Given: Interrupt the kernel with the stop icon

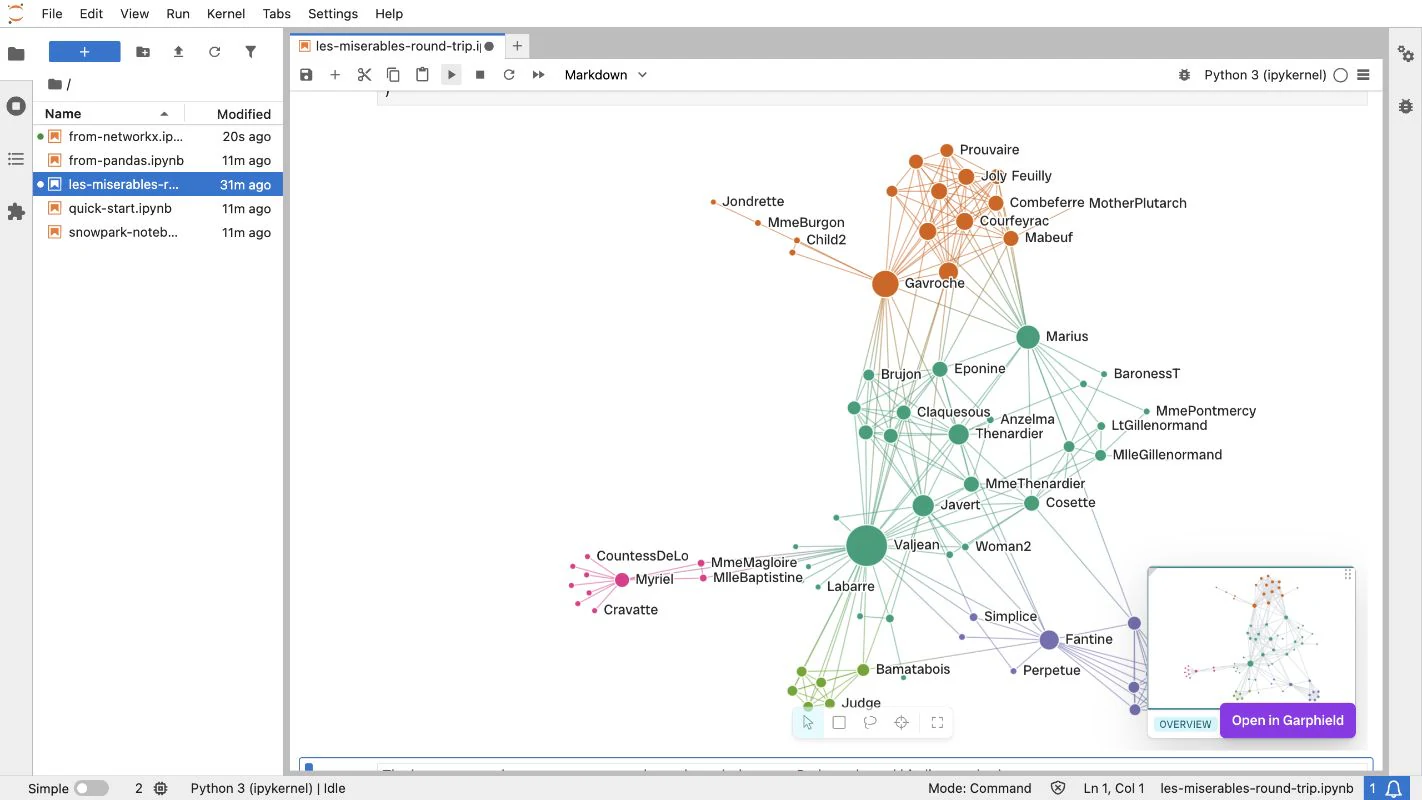Looking at the screenshot, I should tap(480, 75).
